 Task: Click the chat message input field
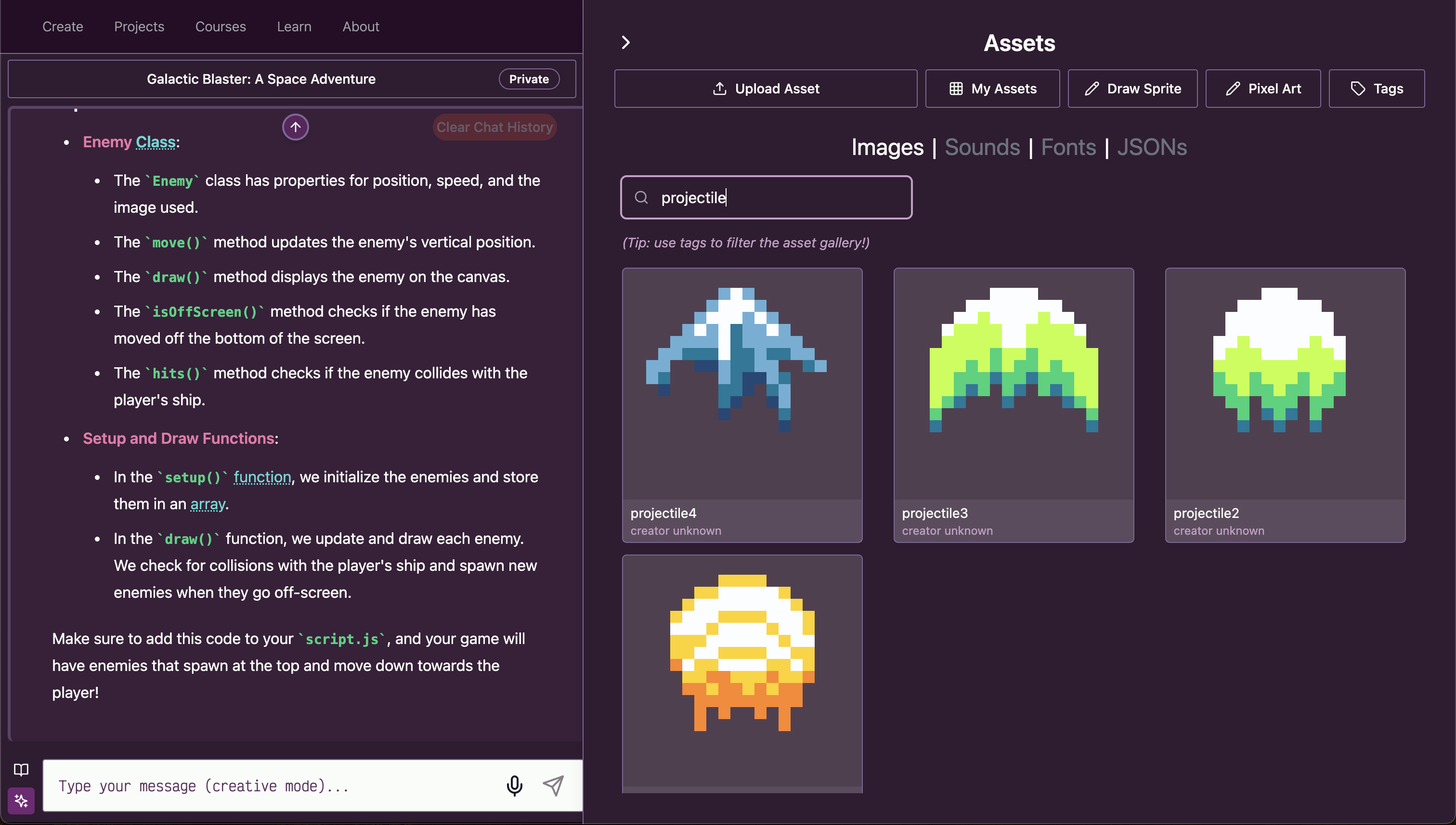pos(272,786)
